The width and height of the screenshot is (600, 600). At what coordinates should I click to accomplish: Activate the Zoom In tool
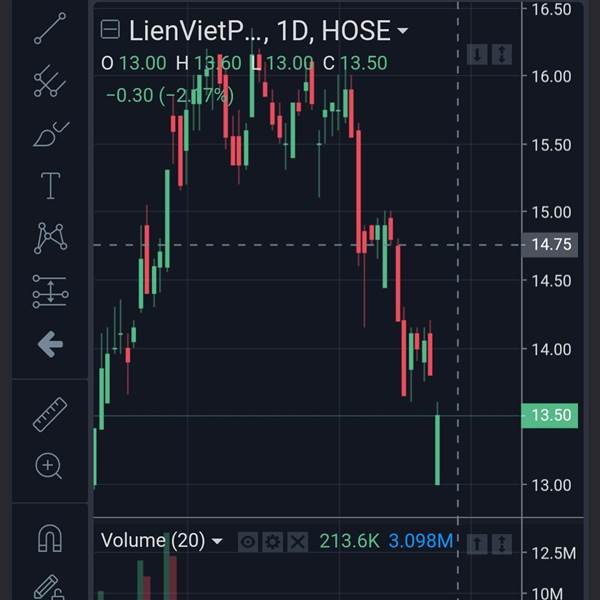point(49,466)
